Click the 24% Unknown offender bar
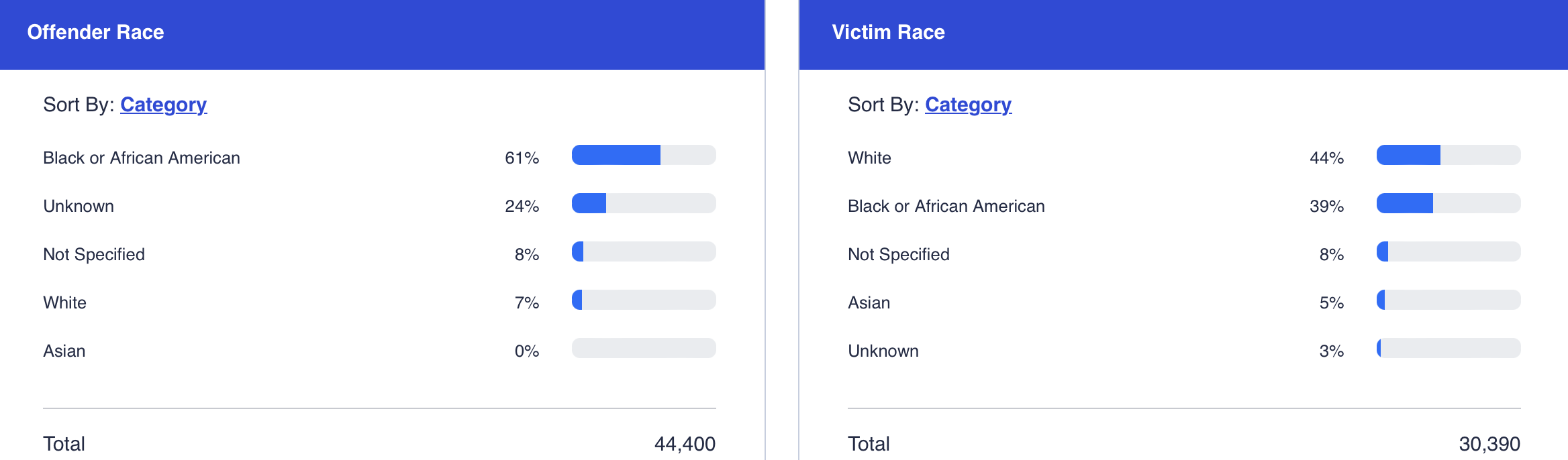This screenshot has height=460, width=1568. (x=643, y=203)
